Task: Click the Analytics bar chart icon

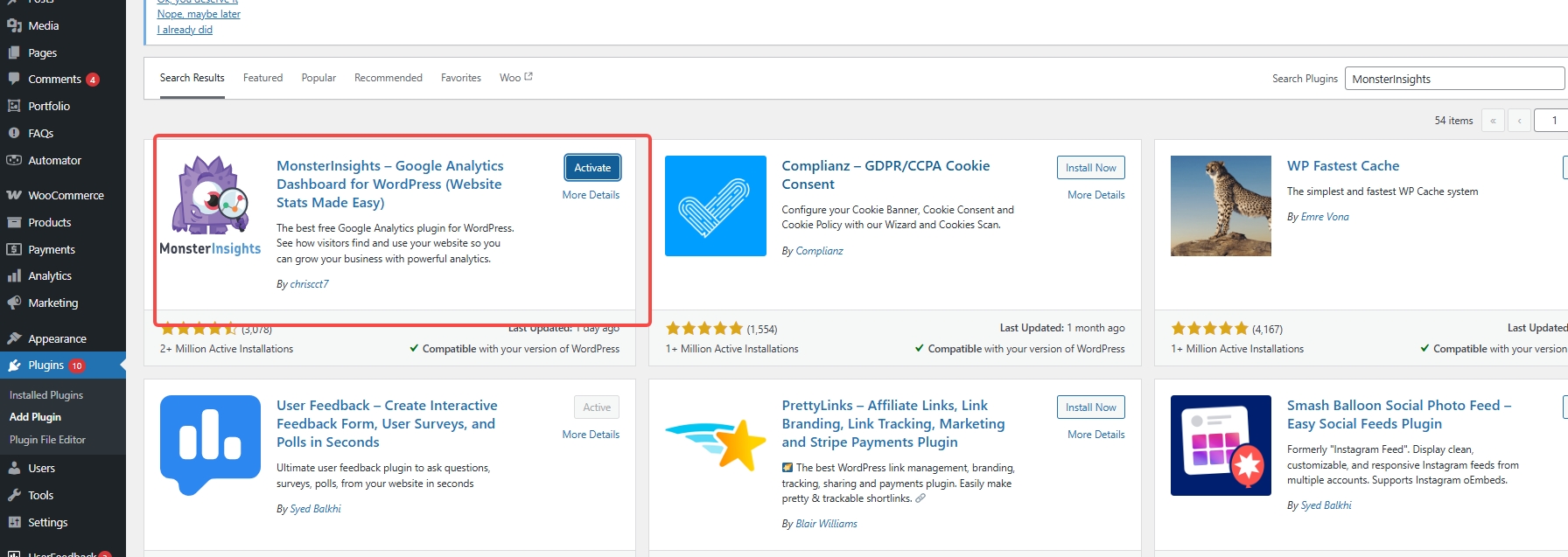Action: pos(14,276)
